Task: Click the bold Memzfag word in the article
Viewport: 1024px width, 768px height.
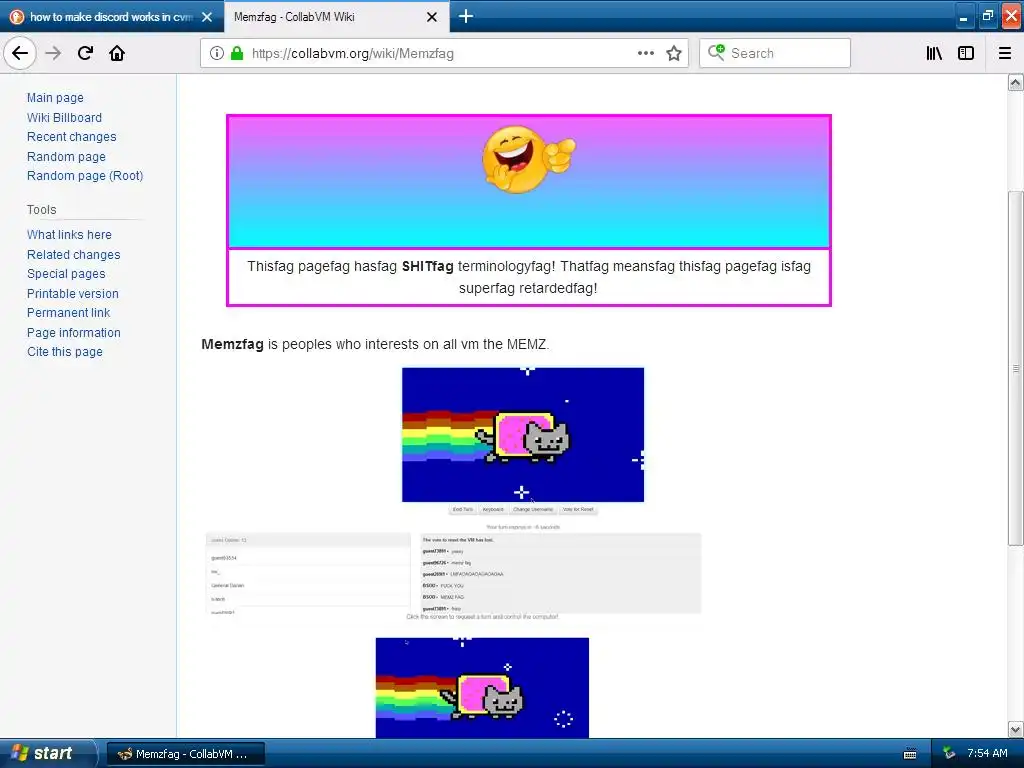Action: [232, 344]
